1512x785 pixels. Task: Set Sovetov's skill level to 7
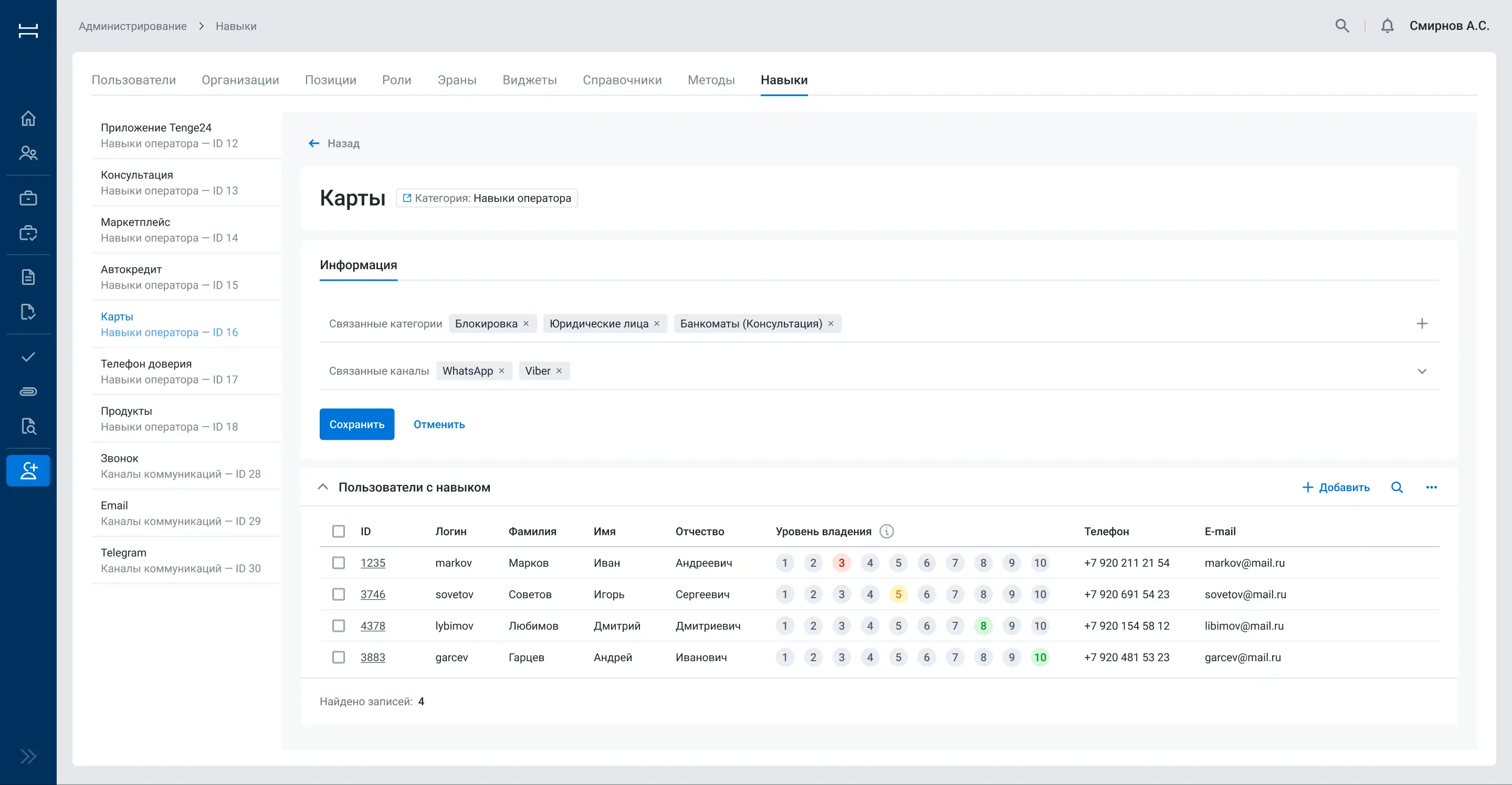click(x=955, y=595)
